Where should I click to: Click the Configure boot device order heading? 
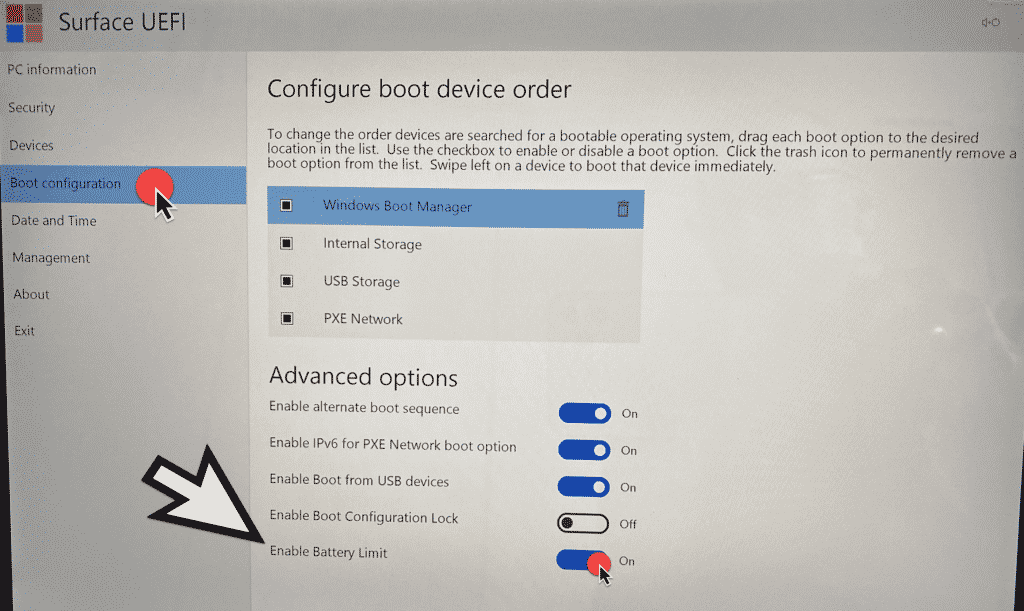419,89
